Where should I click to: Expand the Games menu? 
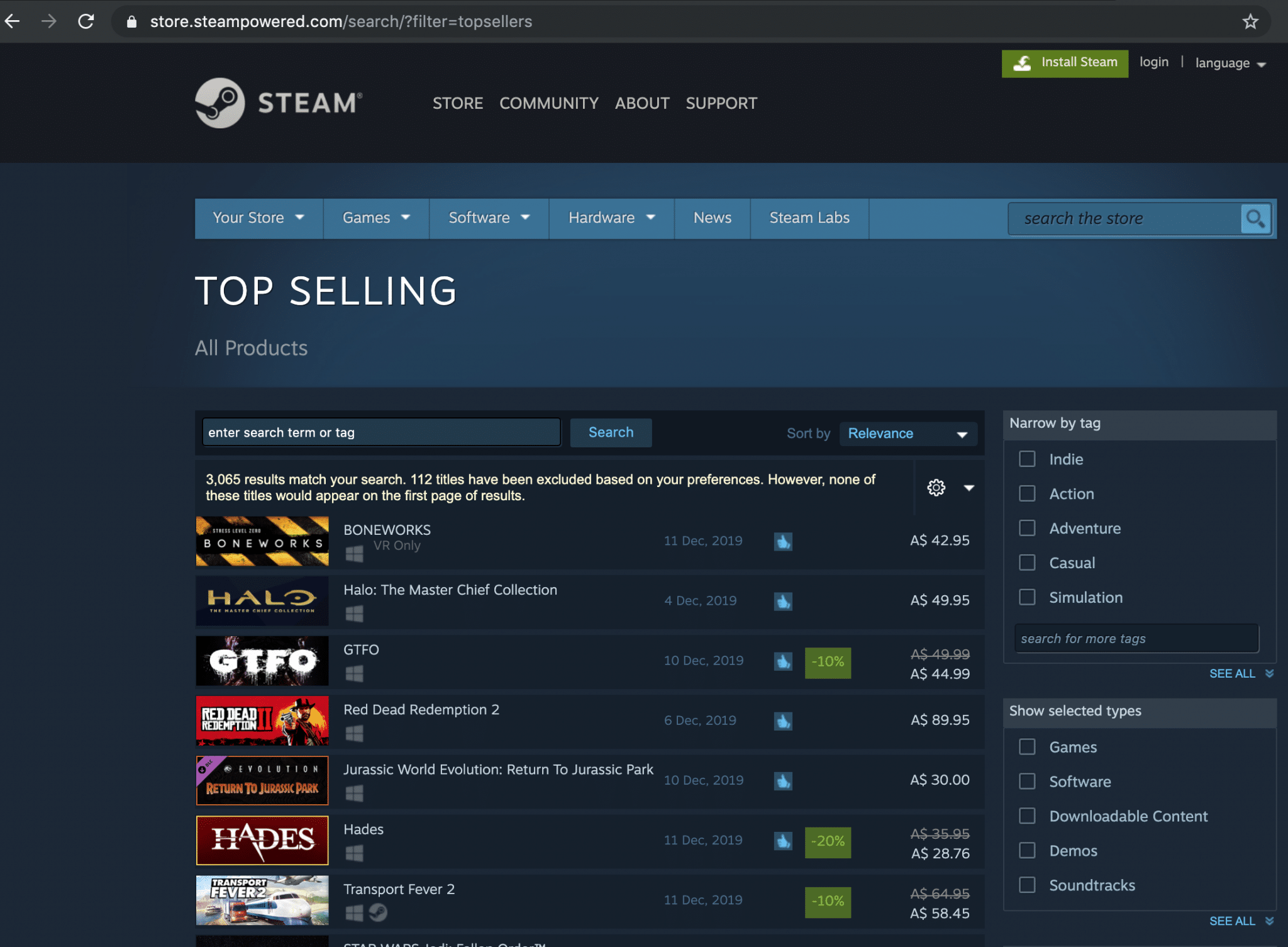375,218
